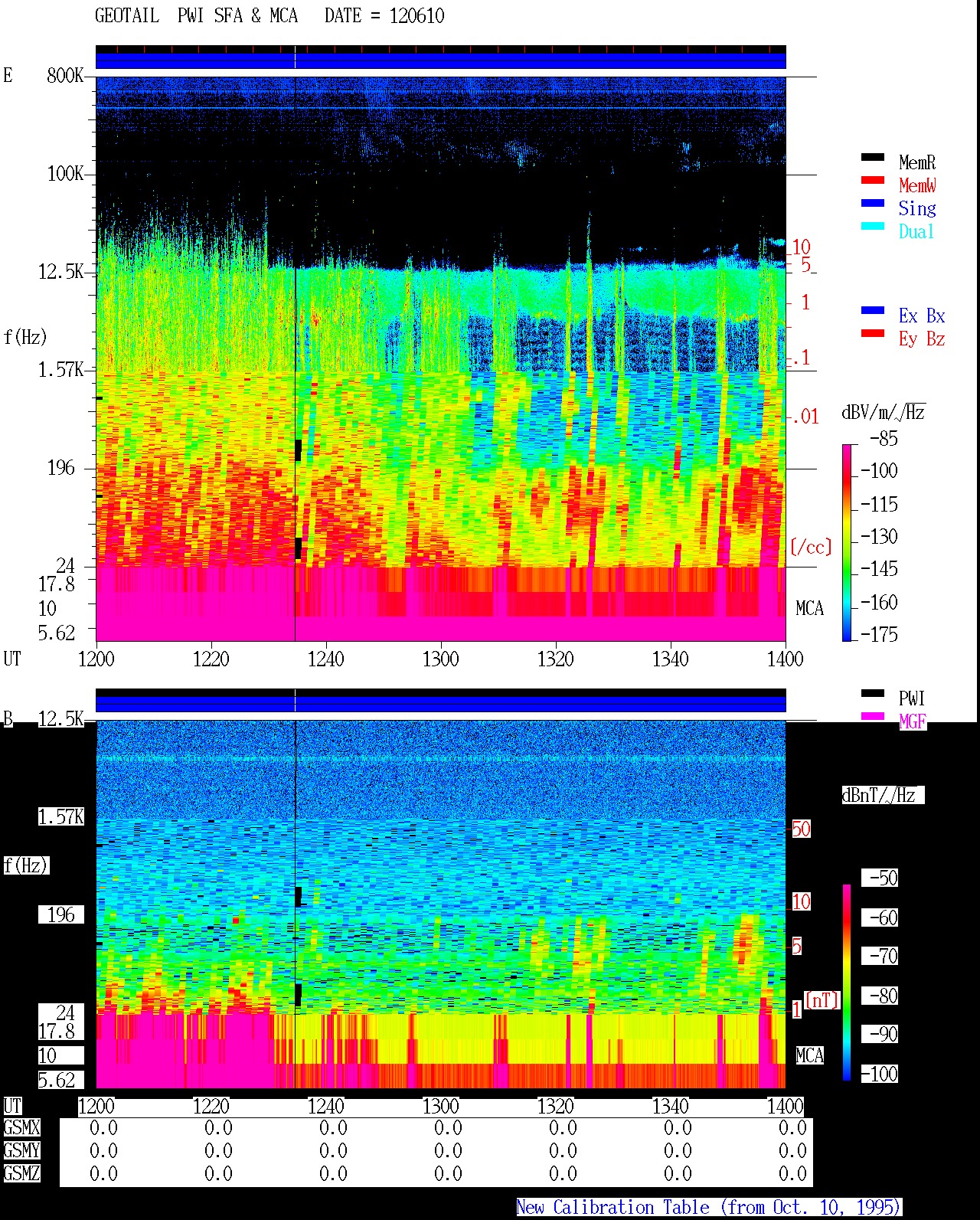
Task: Select the 'MemR' legend label
Action: tap(917, 162)
